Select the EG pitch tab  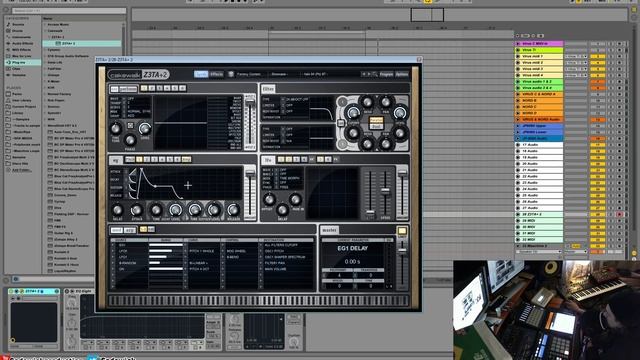coord(130,159)
